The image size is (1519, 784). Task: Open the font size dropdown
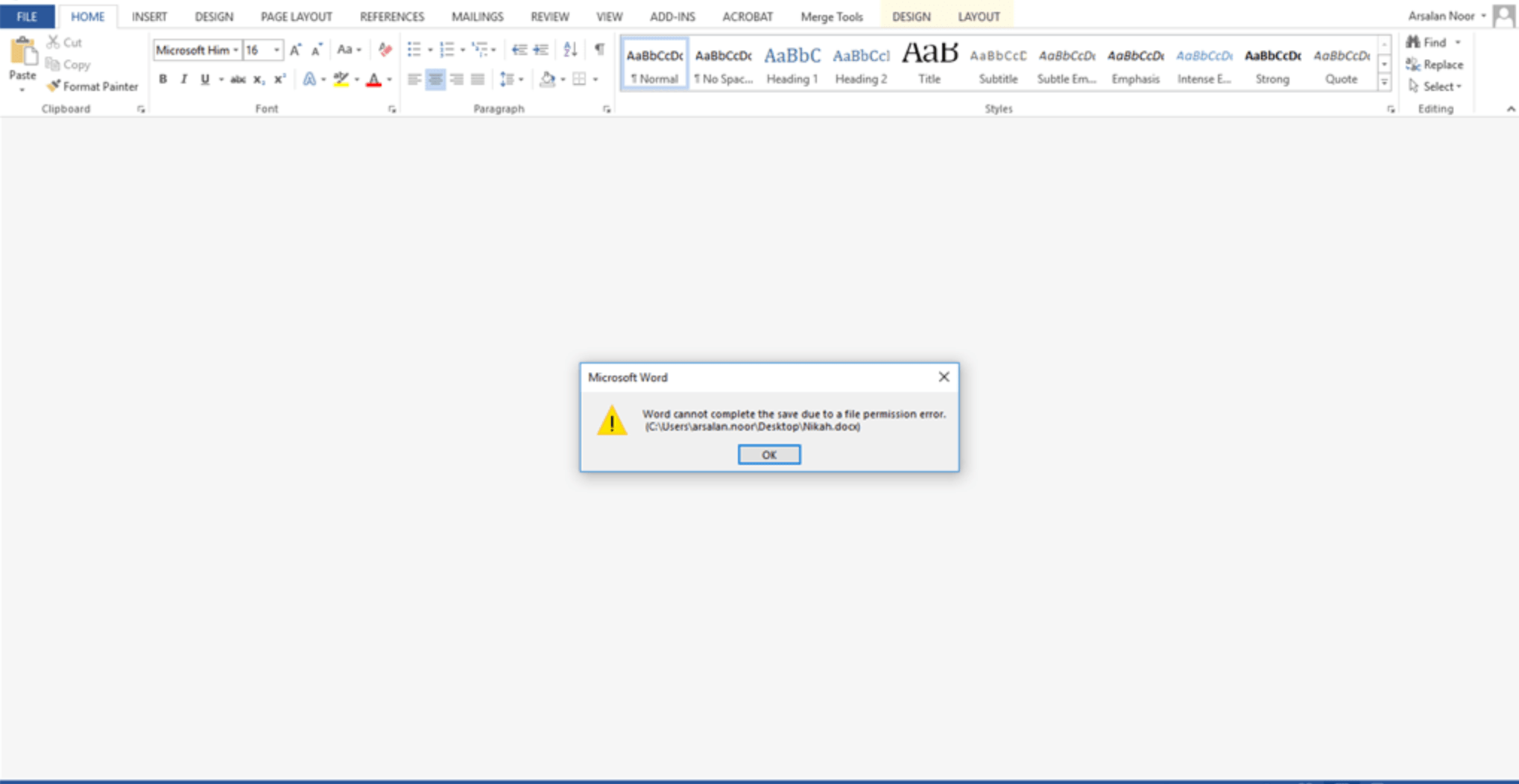277,50
